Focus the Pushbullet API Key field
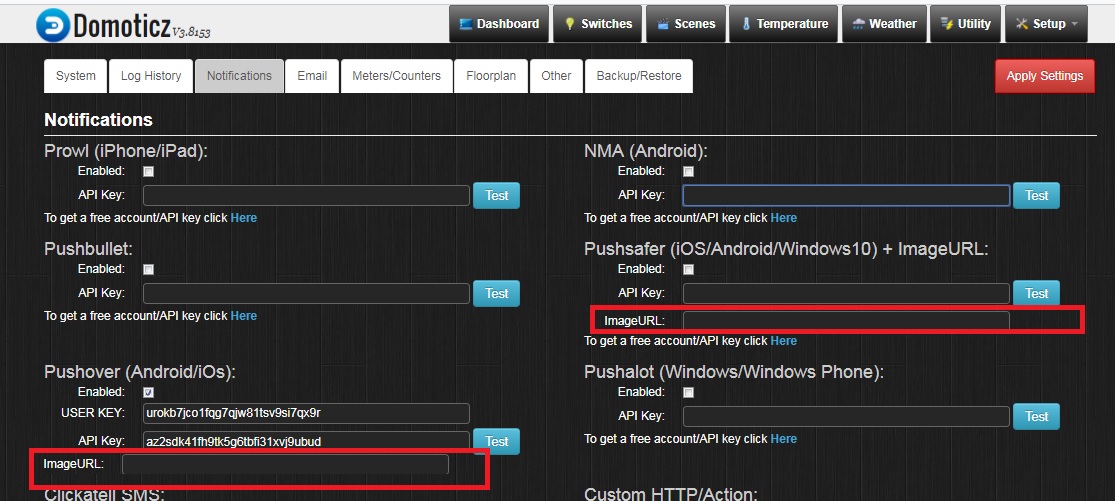This screenshot has width=1115, height=501. point(306,293)
